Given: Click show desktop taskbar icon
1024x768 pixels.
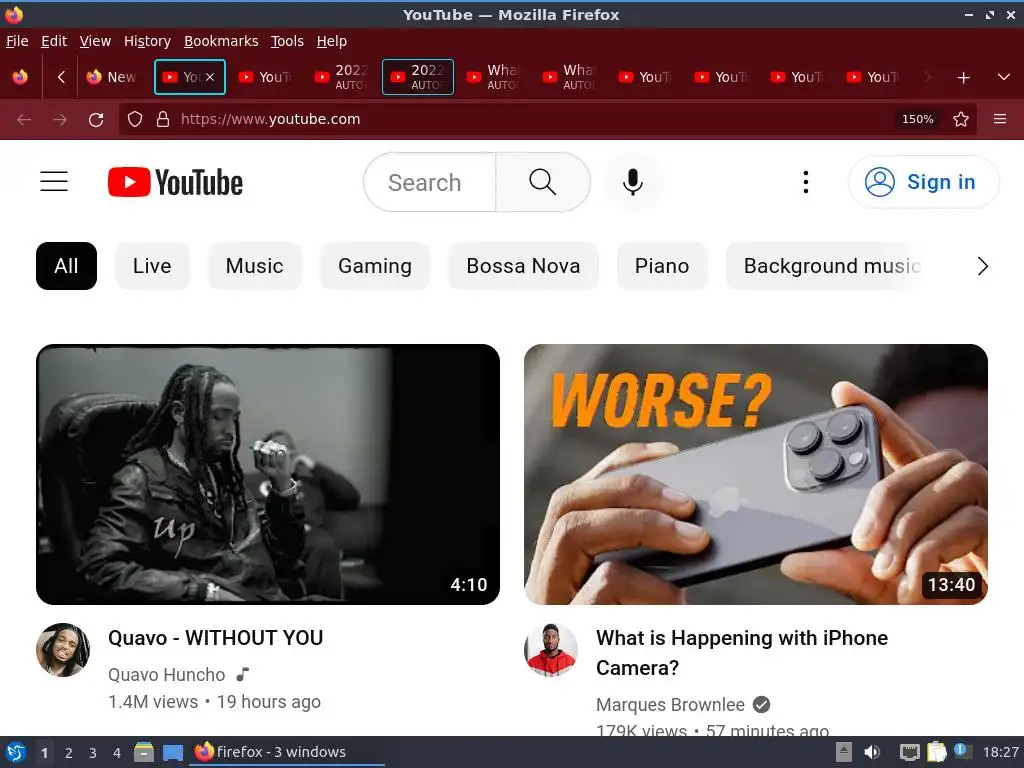Looking at the screenshot, I should (172, 753).
